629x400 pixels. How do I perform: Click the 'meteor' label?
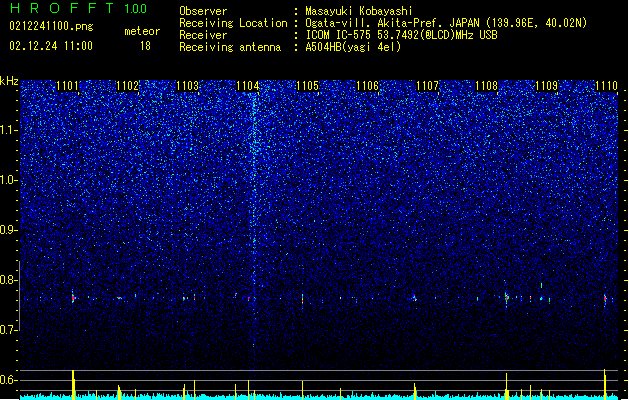click(x=142, y=31)
